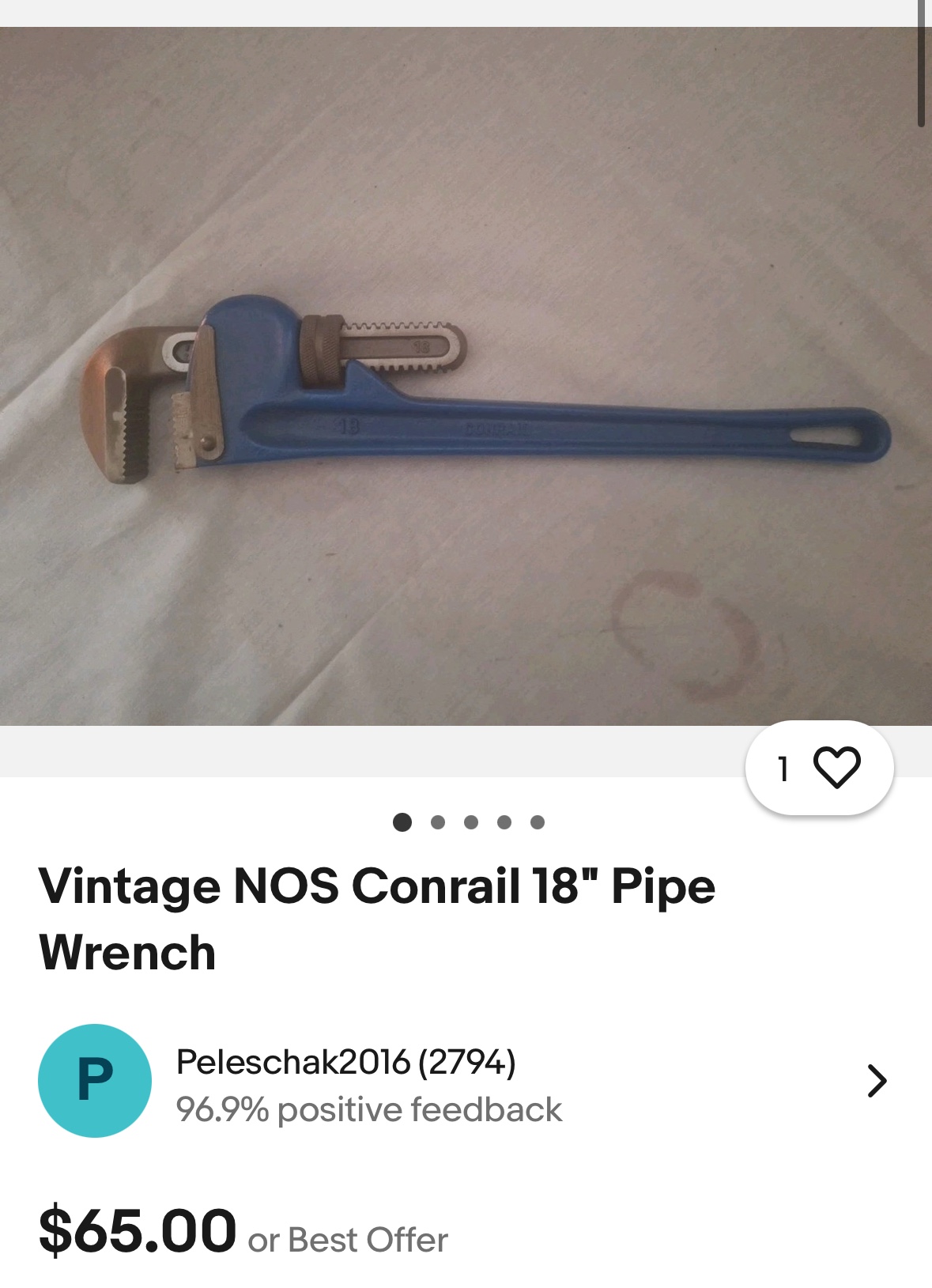Jump to the fifth photo dot
This screenshot has height=1288, width=932.
(x=538, y=822)
